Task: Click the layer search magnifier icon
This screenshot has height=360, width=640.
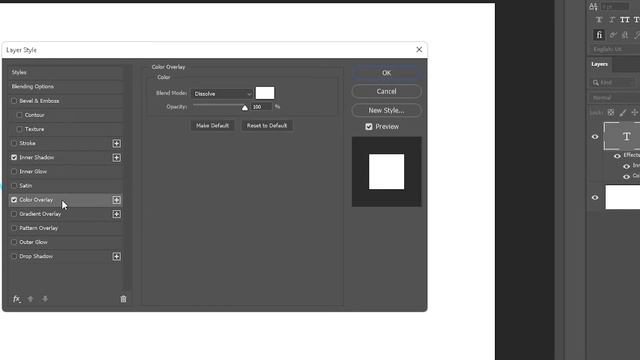Action: click(x=596, y=82)
